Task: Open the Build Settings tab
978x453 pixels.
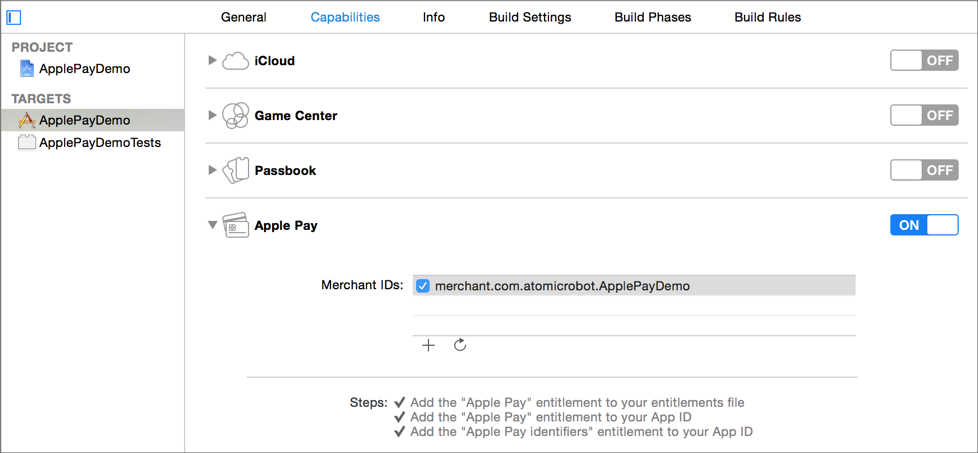Action: [x=530, y=17]
